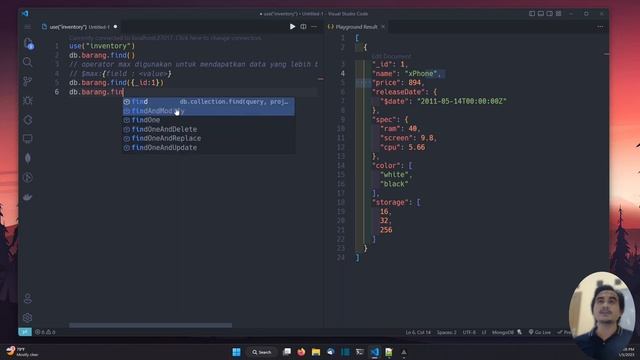Change the UTF-8 file encoding
Screen dimensions: 640x360
tap(469, 332)
